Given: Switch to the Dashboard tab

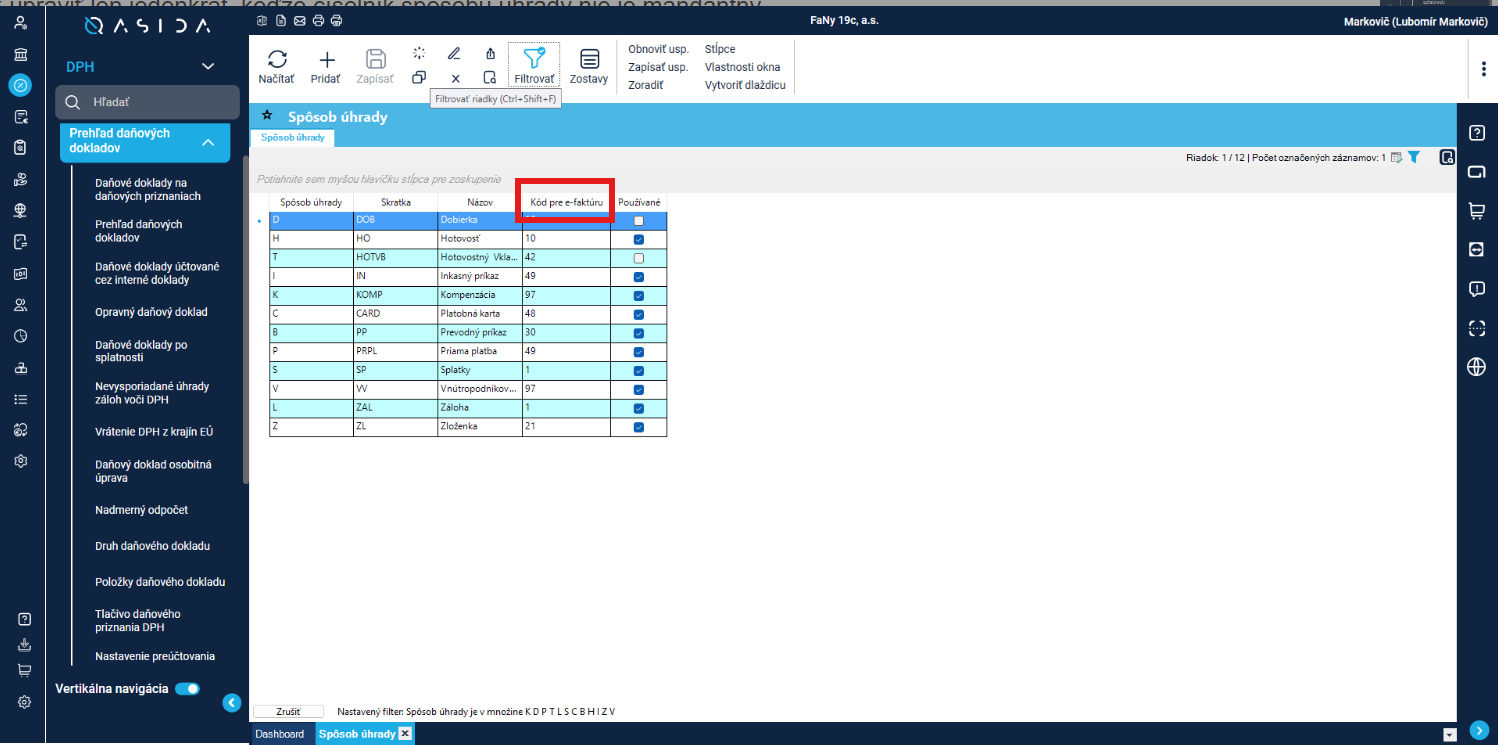Looking at the screenshot, I should [x=279, y=734].
